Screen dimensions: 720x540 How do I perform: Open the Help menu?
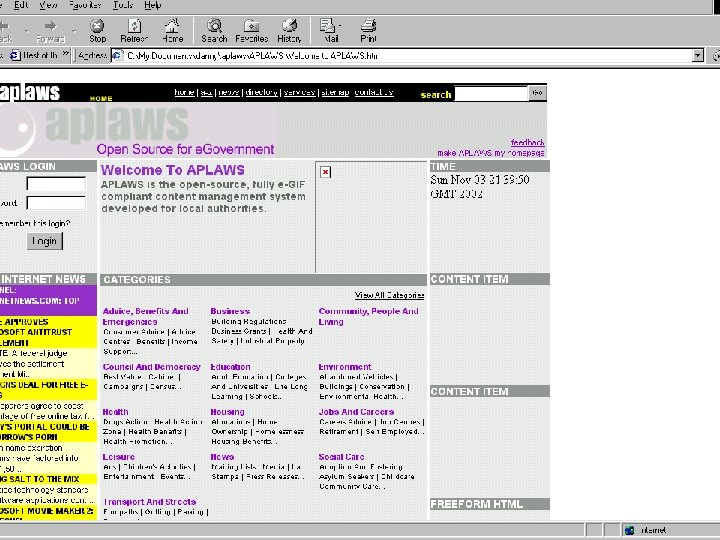[152, 5]
